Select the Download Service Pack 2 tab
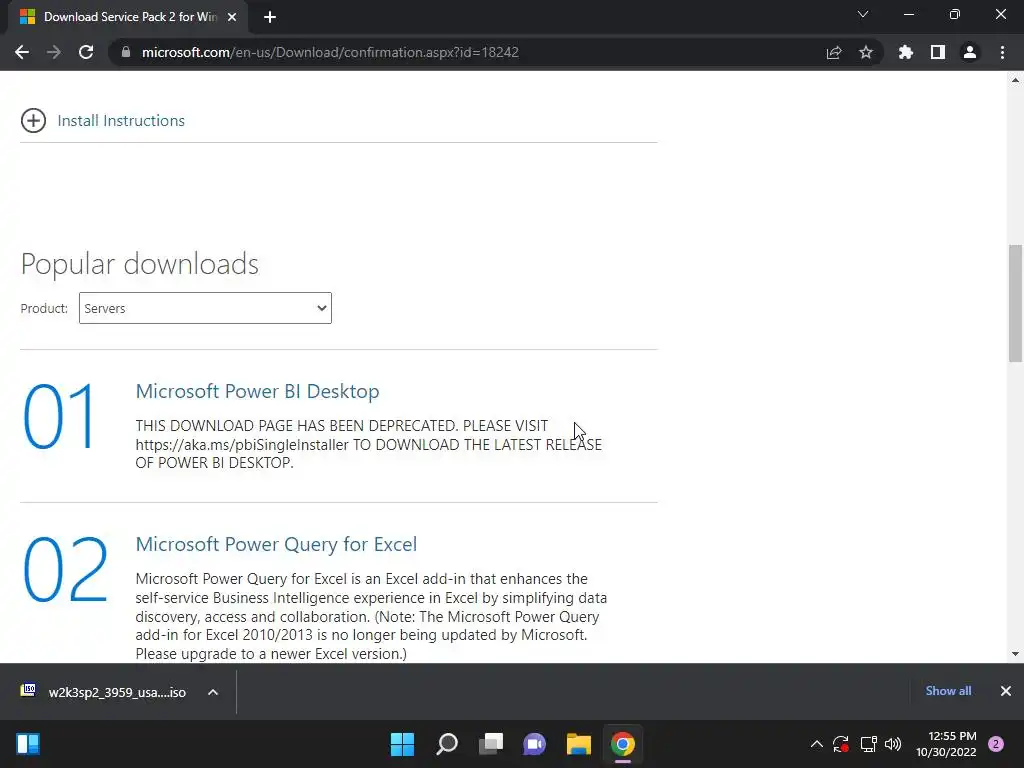The image size is (1024, 768). tap(127, 17)
